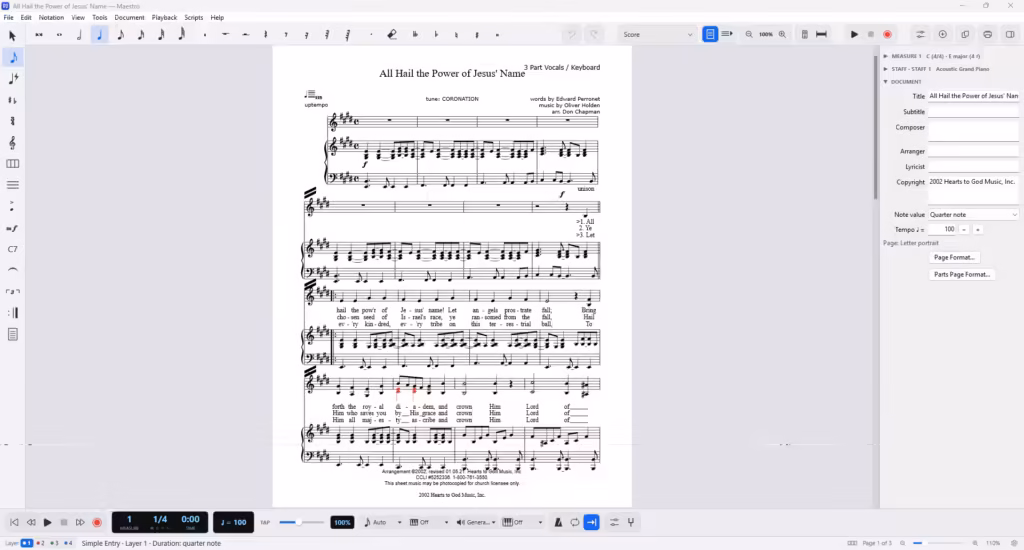Choose the double whole note duration
1024x550 pixels.
pyautogui.click(x=39, y=35)
